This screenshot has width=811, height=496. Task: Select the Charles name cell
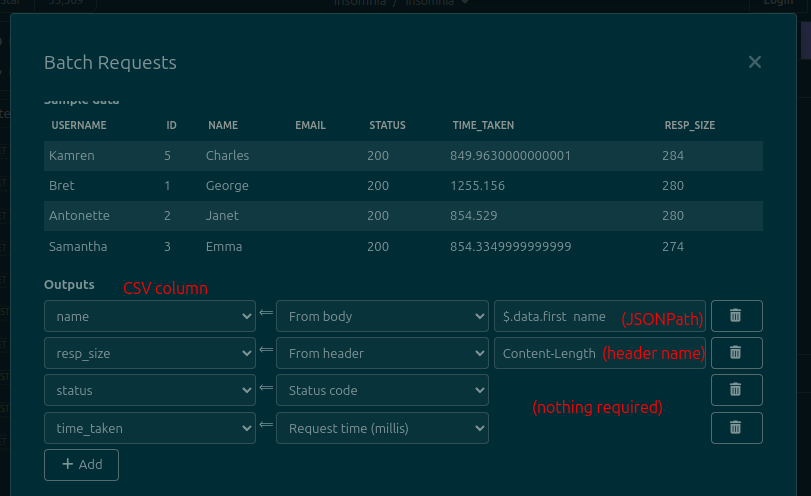coord(228,156)
